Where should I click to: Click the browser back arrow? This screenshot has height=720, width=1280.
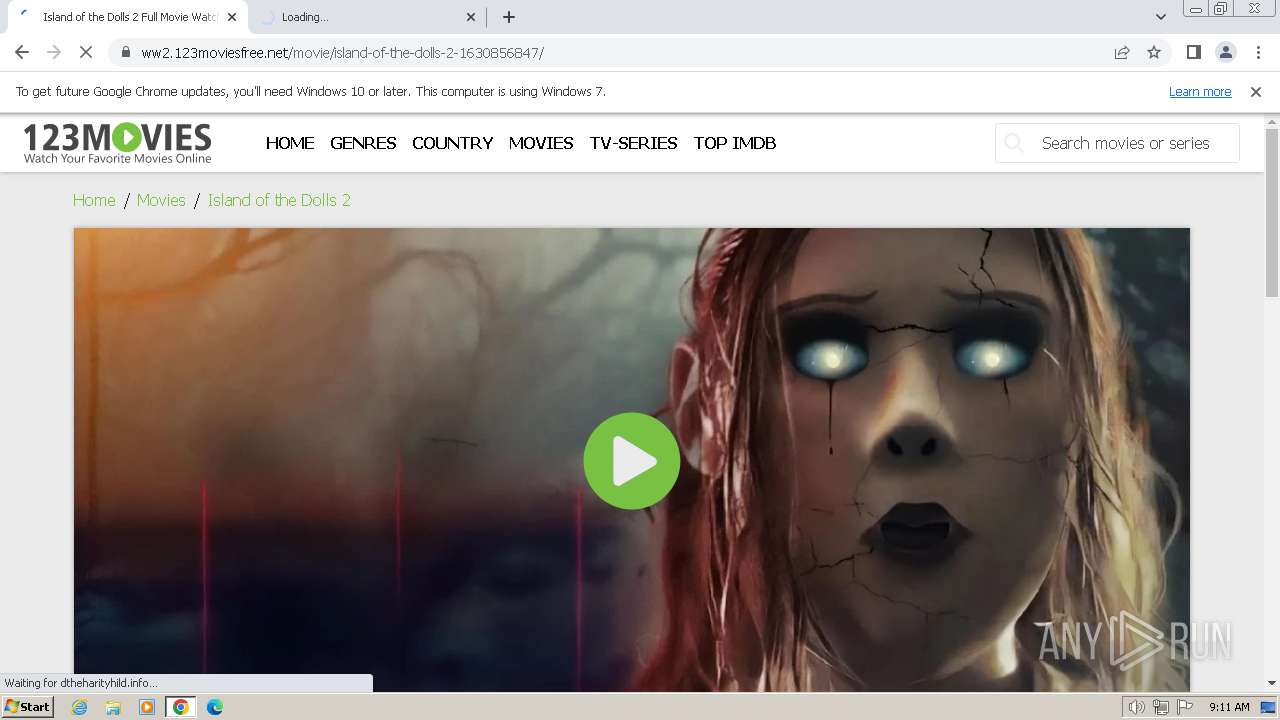(22, 53)
